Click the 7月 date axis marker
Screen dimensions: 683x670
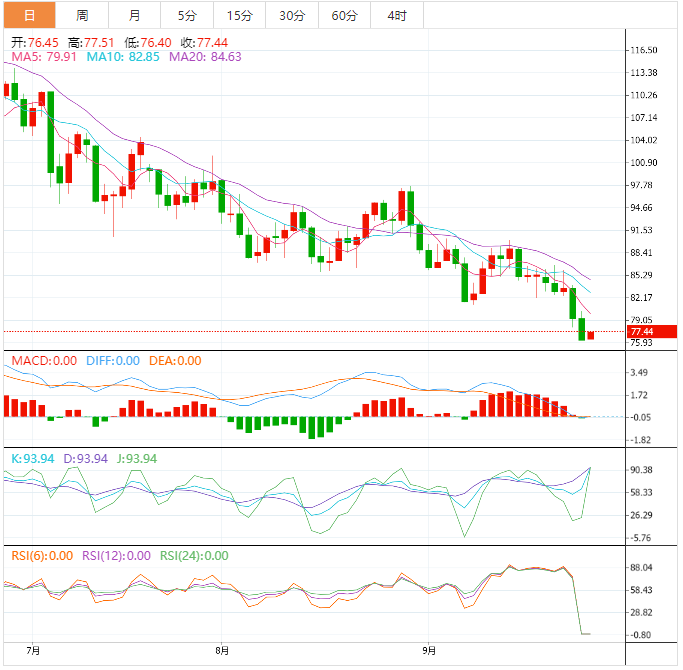(33, 651)
